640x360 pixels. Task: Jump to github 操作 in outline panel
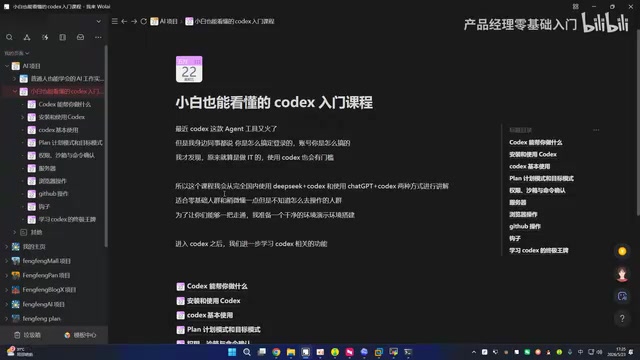525,227
